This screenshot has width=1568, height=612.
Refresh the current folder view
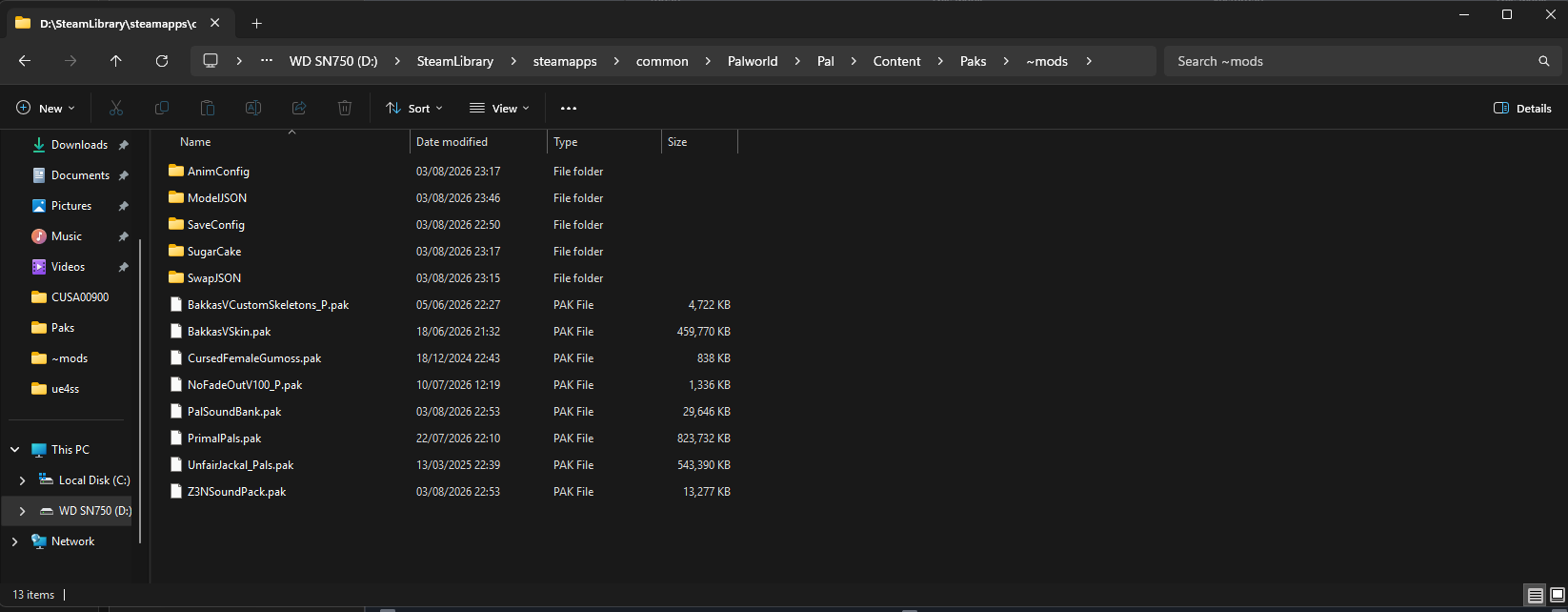click(x=162, y=61)
